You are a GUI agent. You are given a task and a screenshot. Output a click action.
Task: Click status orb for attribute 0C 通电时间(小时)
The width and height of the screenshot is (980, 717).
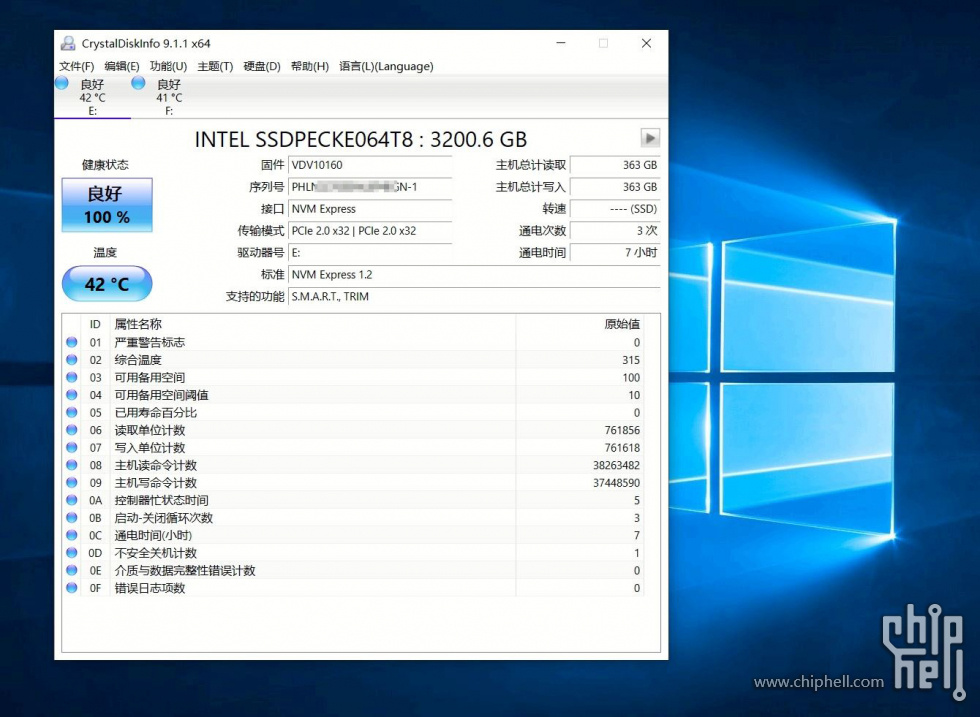pyautogui.click(x=72, y=534)
